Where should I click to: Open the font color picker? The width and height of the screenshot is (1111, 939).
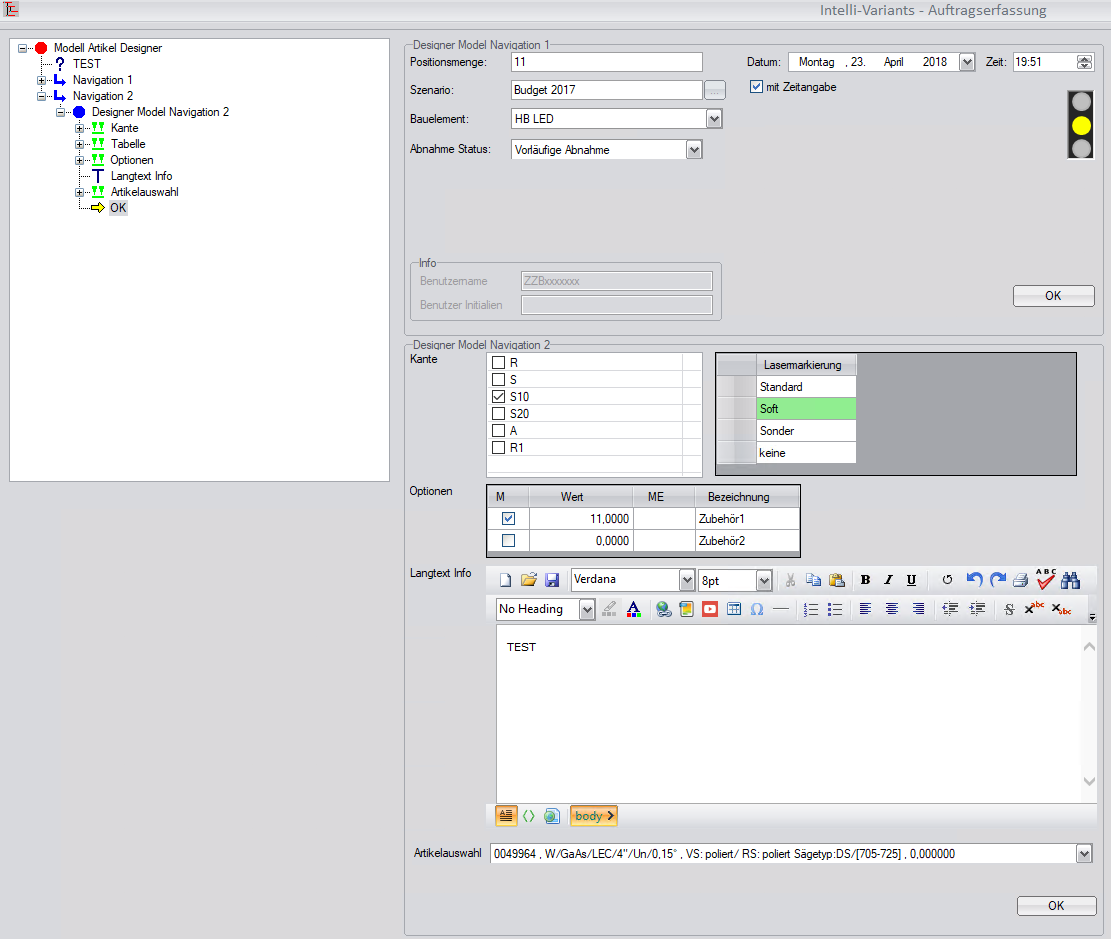(x=634, y=609)
